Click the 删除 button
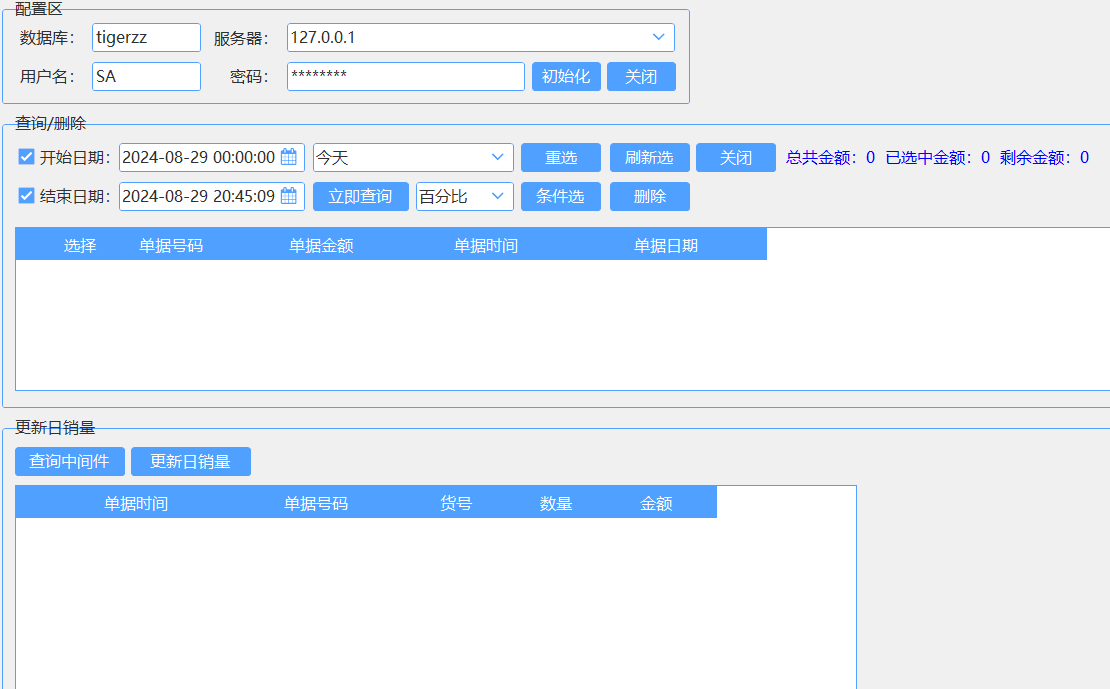Viewport: 1110px width, 689px height. [649, 197]
